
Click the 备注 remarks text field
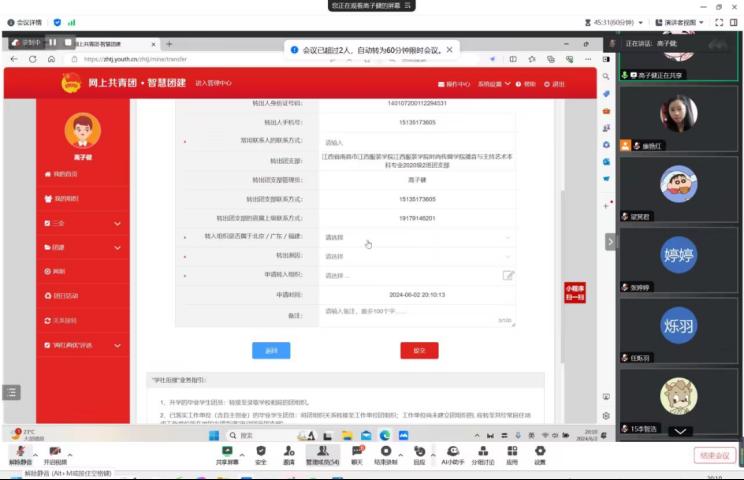(x=417, y=314)
